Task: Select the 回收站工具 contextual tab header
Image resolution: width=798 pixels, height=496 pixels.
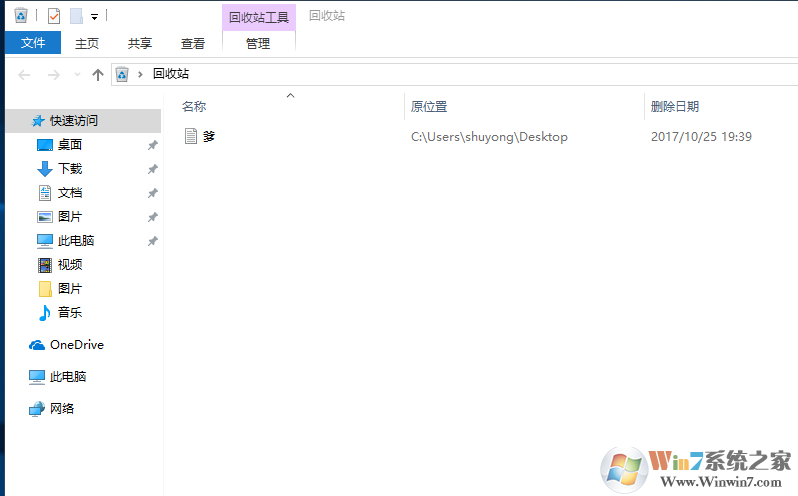Action: (x=259, y=17)
